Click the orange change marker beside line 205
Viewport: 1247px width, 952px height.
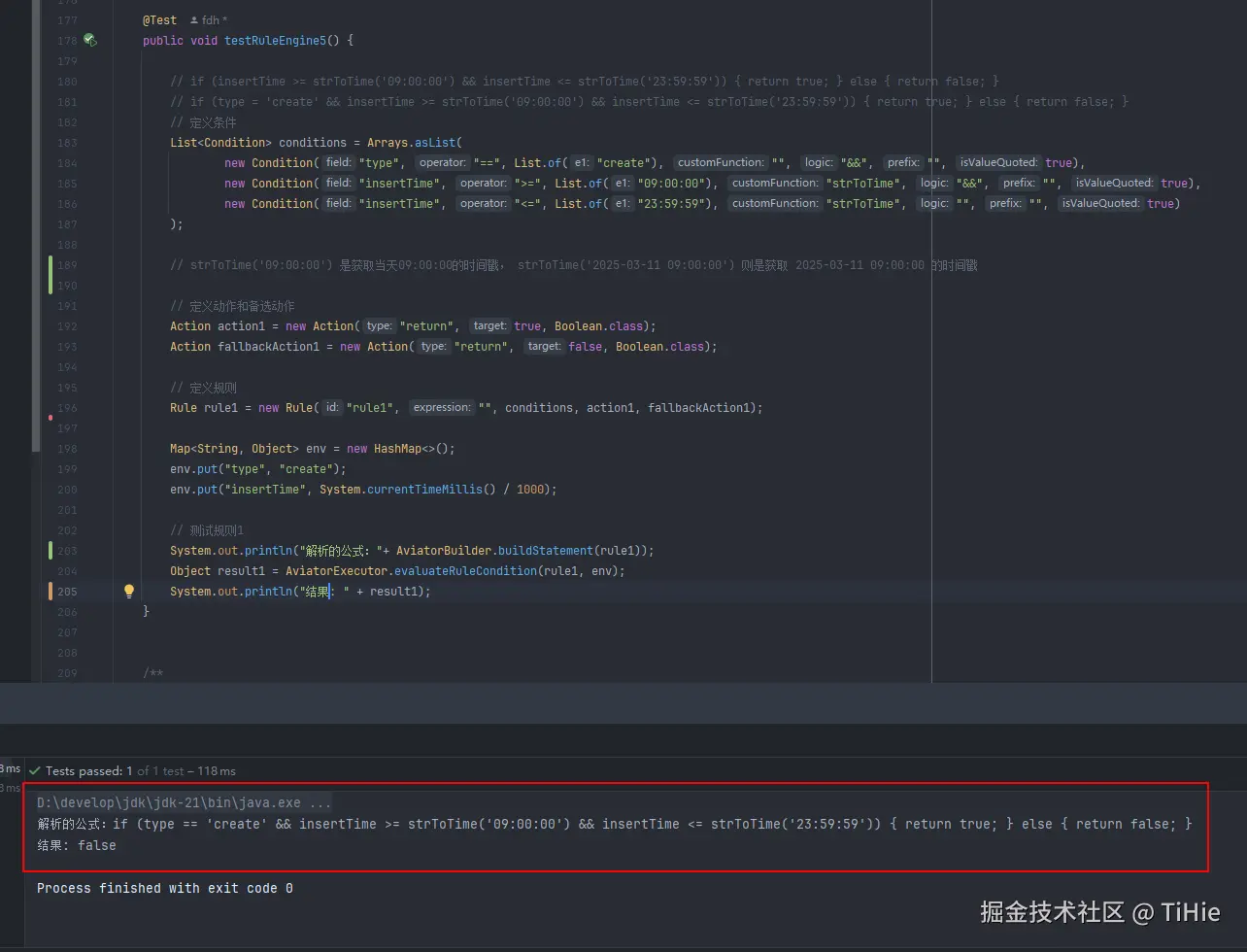(51, 591)
